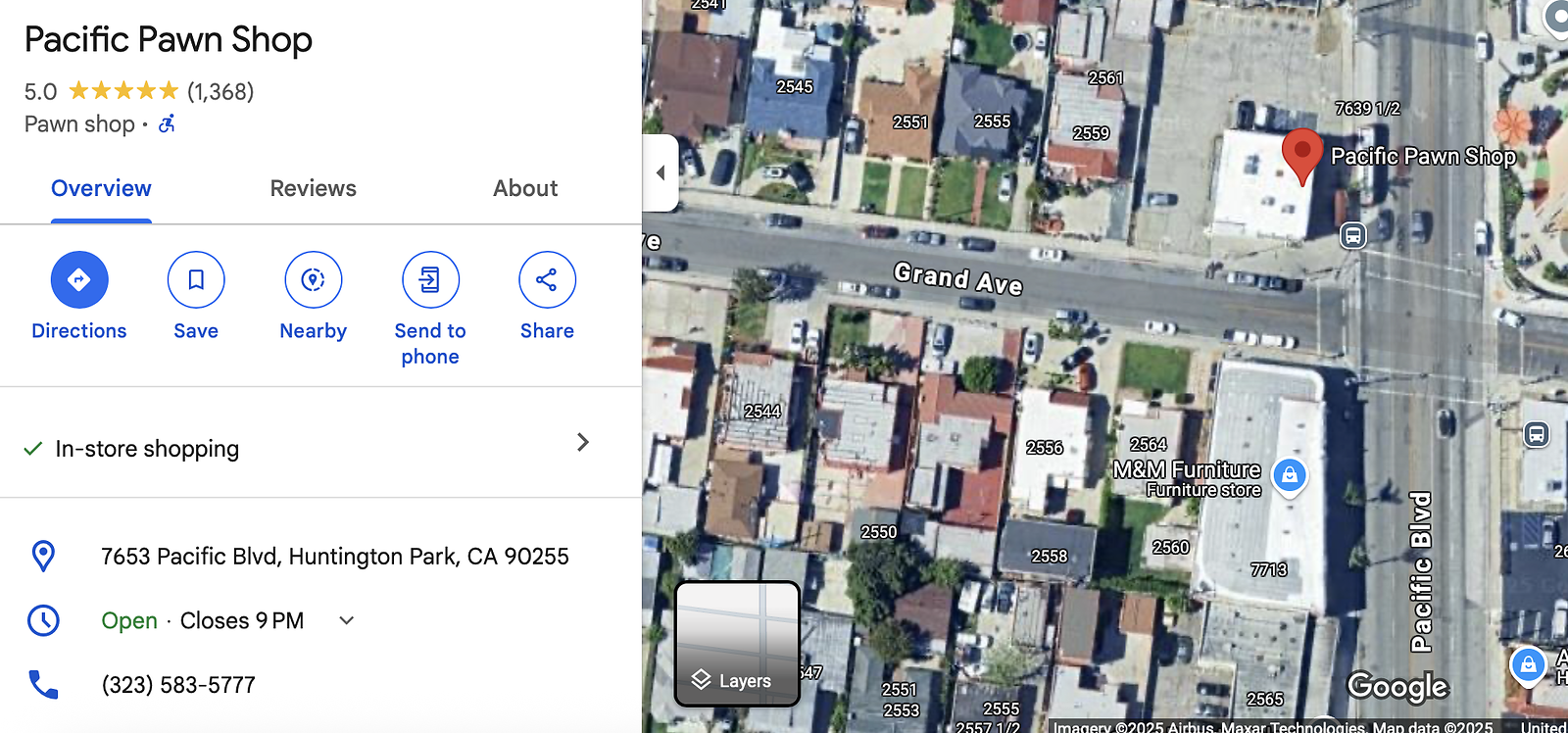The width and height of the screenshot is (1568, 733).
Task: Open the About tab
Action: click(525, 188)
